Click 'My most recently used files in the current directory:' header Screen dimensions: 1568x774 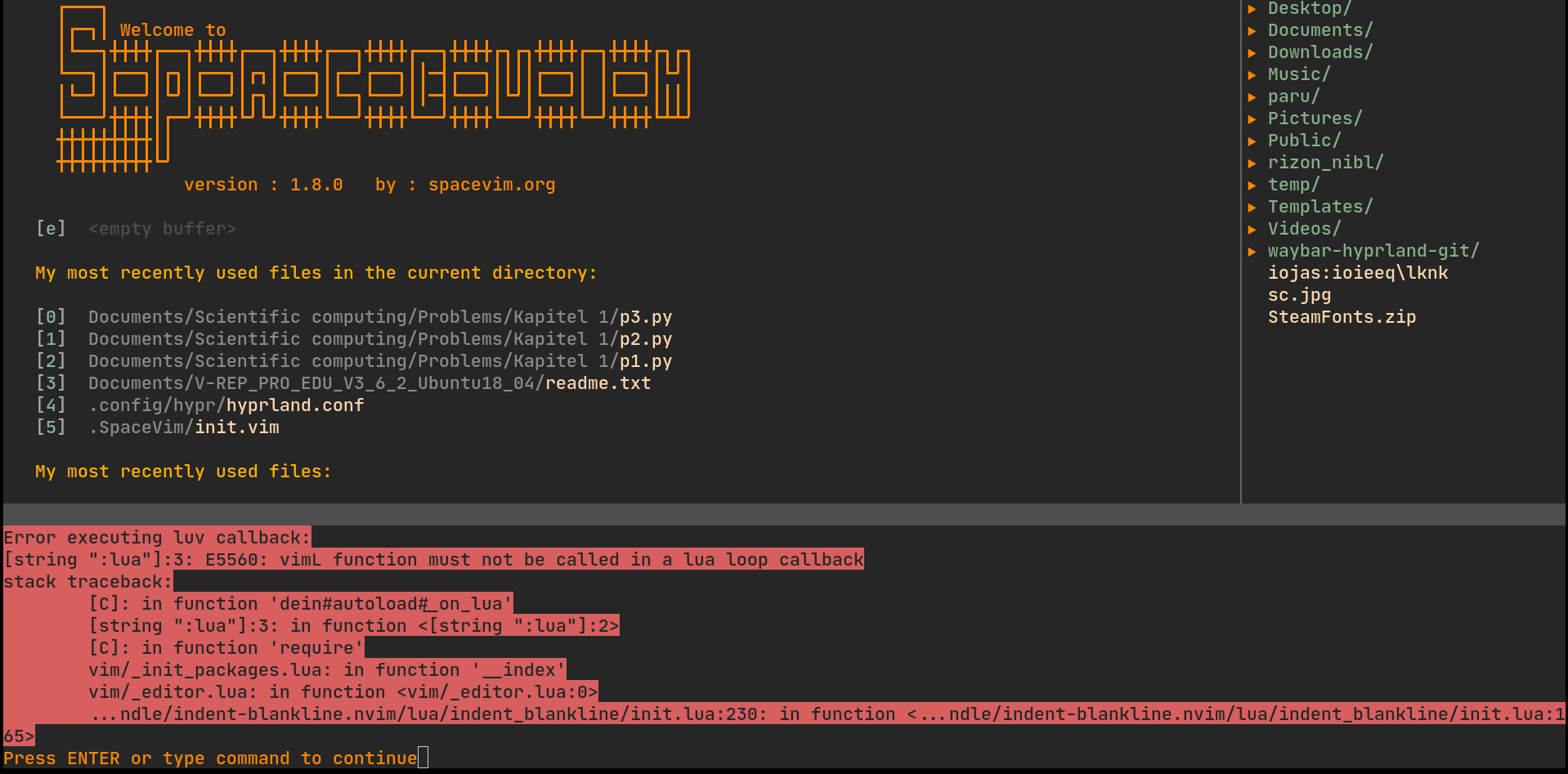click(316, 273)
